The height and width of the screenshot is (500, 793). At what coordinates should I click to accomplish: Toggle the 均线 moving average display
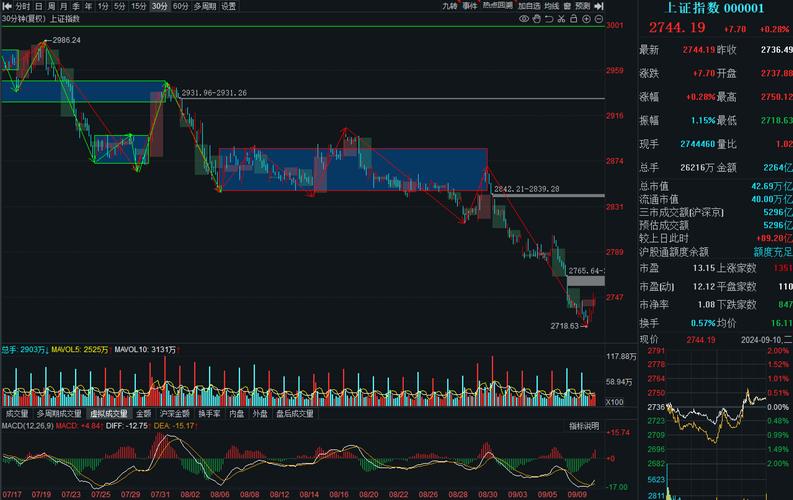[x=551, y=6]
